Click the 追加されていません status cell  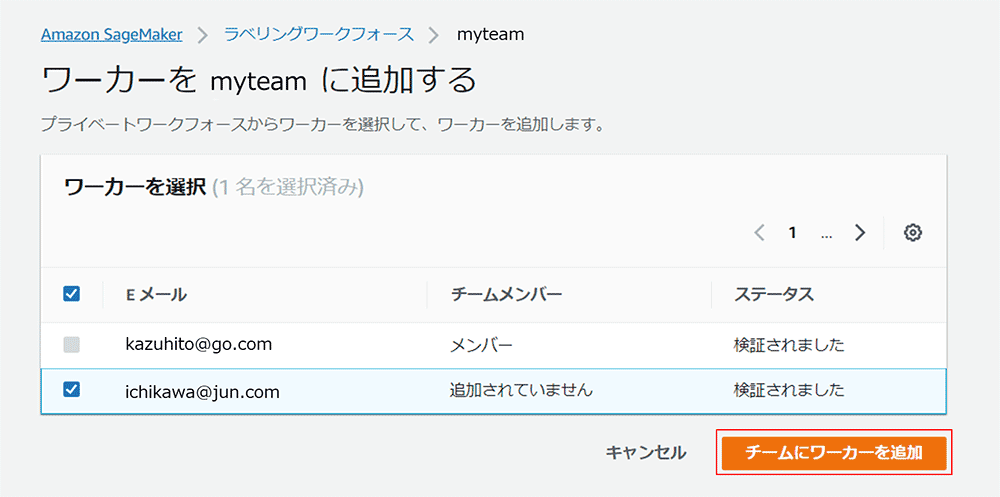point(521,390)
